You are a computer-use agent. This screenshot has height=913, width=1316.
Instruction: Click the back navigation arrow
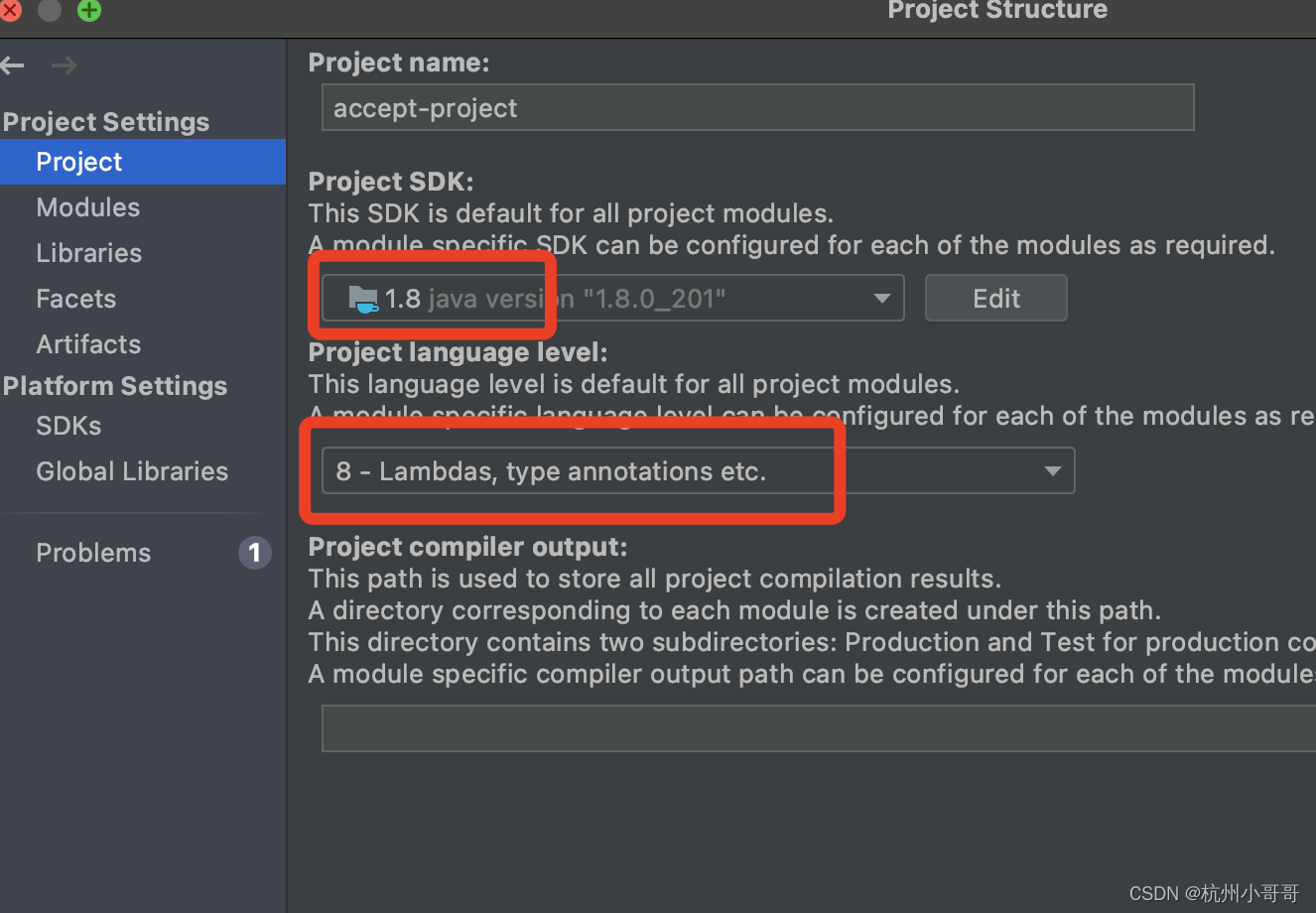click(13, 66)
